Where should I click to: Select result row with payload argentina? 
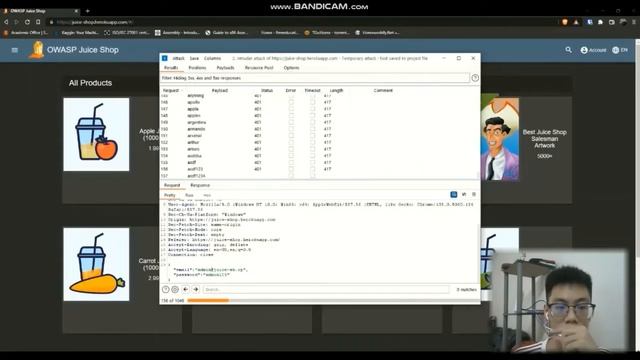tap(320, 122)
